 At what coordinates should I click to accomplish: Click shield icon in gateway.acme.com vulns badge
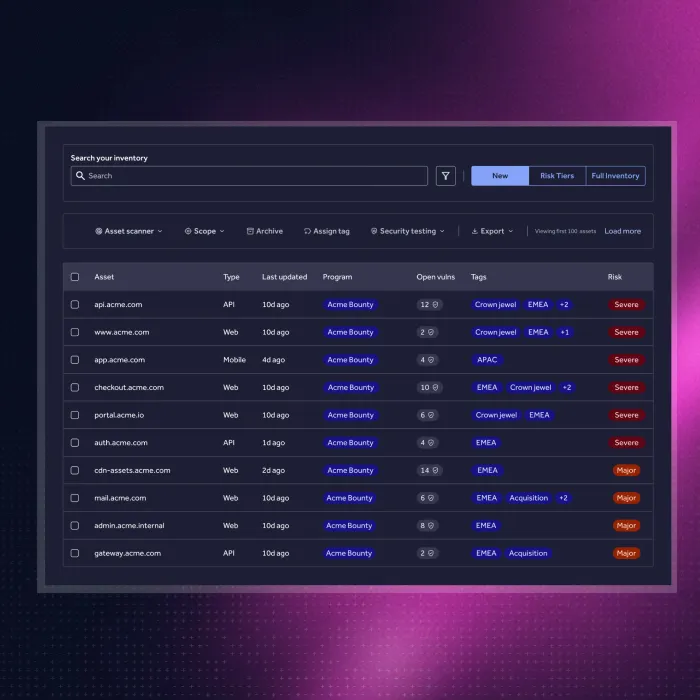pos(431,554)
